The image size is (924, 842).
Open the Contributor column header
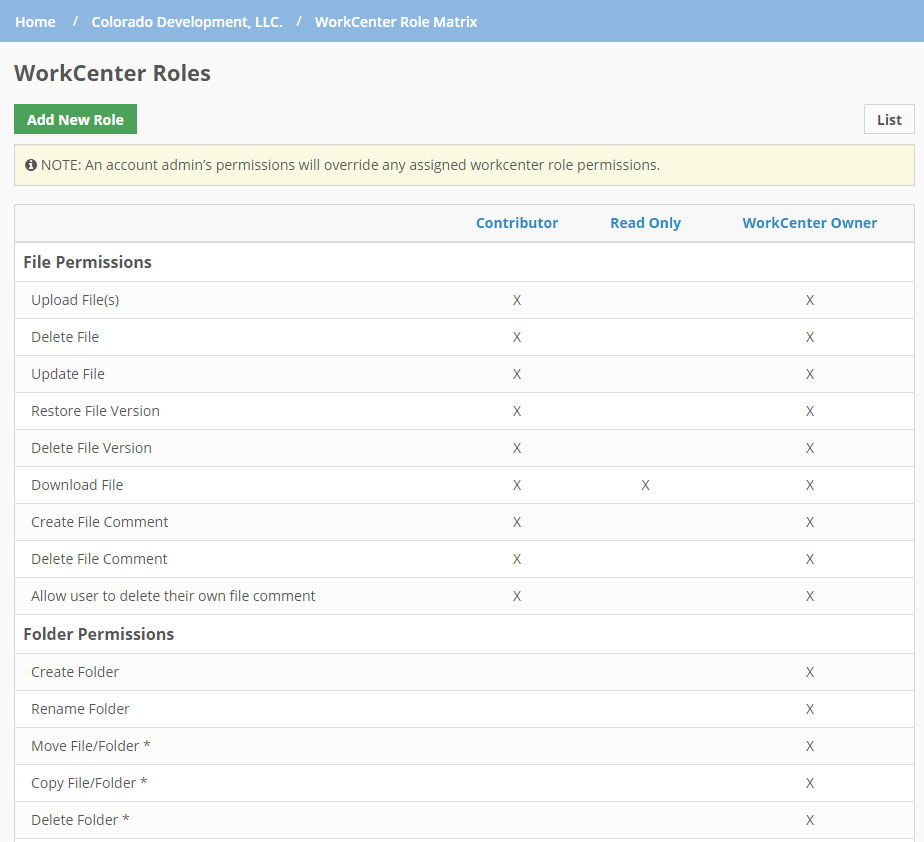[x=517, y=222]
